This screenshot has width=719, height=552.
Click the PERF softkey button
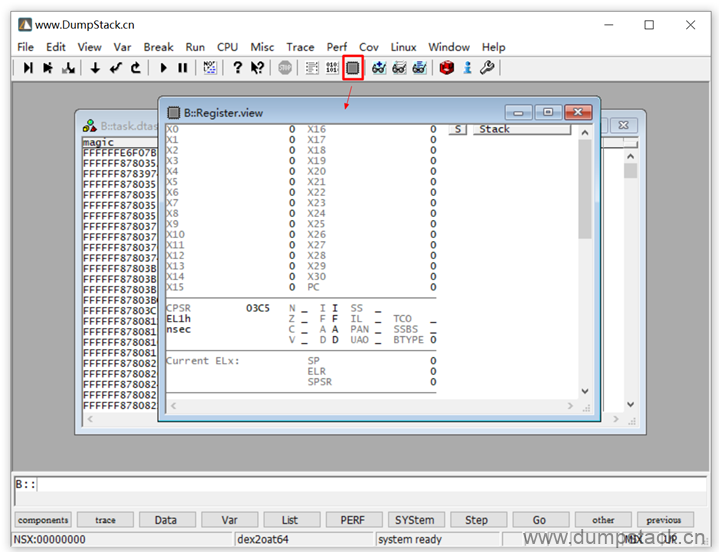coord(352,520)
